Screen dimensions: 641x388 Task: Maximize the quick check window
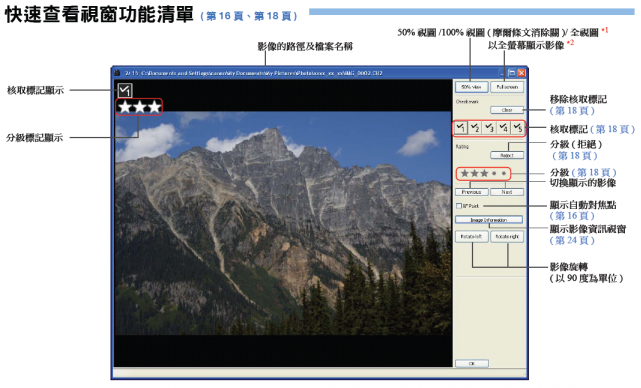tap(511, 73)
